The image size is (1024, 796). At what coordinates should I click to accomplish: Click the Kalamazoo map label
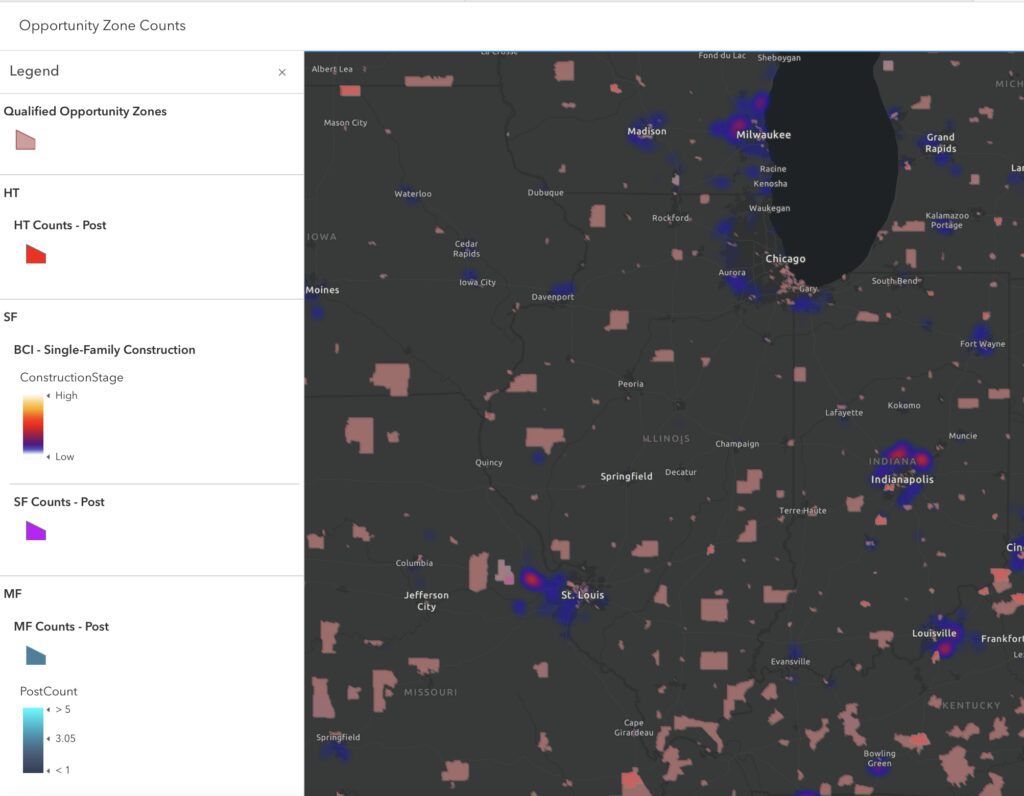coord(947,215)
